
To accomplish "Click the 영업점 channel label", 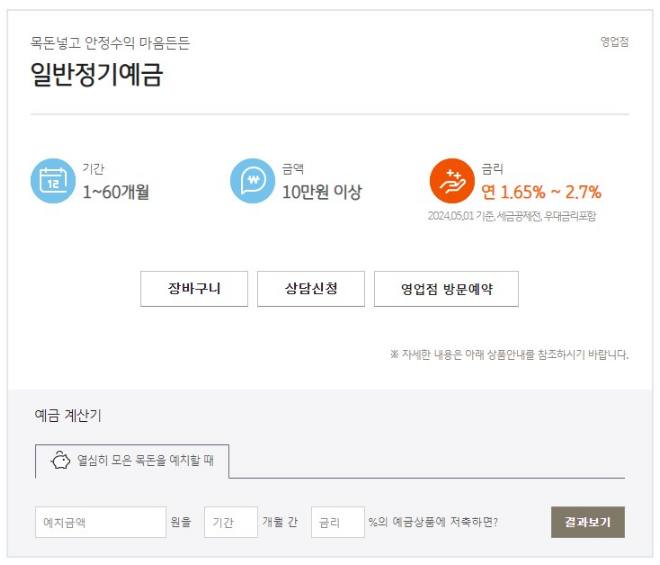I will (614, 42).
